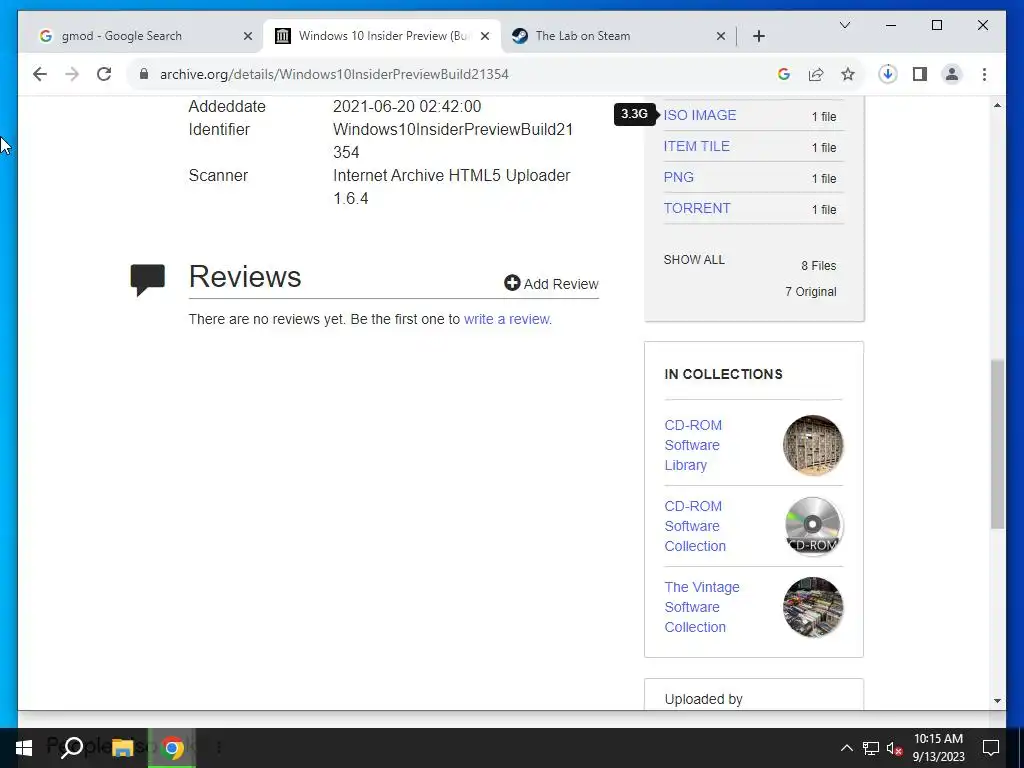
Task: Click the scrollbar down arrow
Action: pos(997,701)
